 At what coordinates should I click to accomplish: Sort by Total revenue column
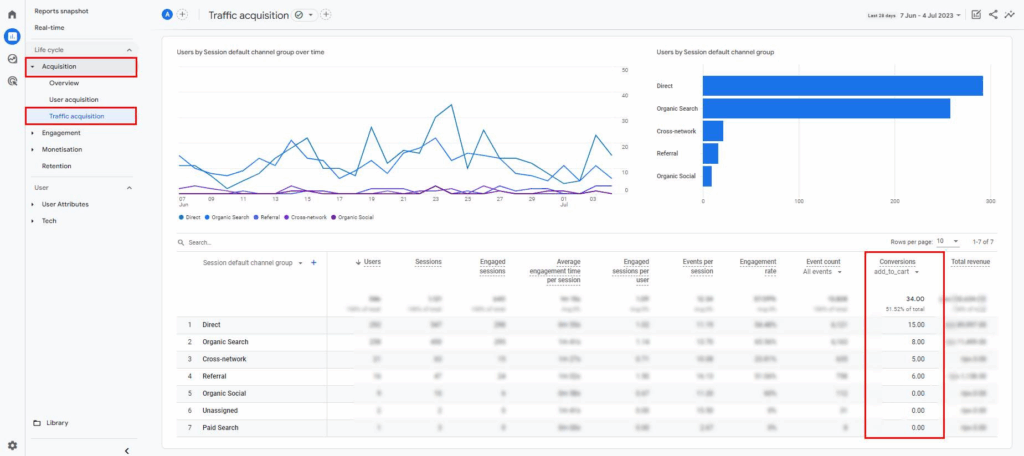pyautogui.click(x=970, y=262)
